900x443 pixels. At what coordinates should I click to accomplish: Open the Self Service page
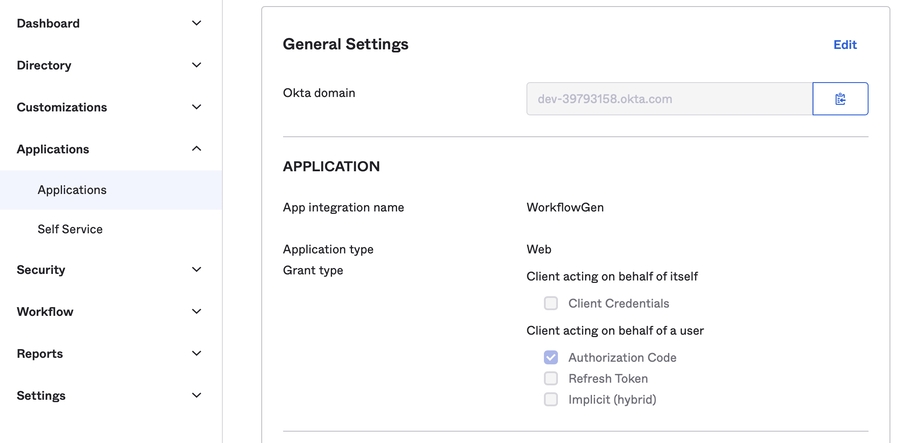pos(70,229)
